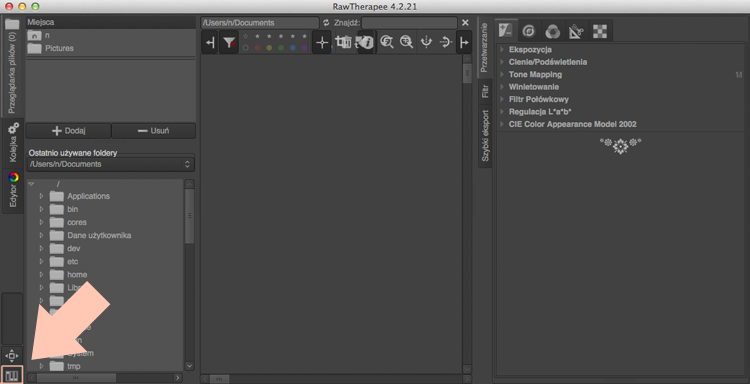Expand the Ekspozycja section
Image resolution: width=750 pixels, height=384 pixels.
tap(530, 49)
